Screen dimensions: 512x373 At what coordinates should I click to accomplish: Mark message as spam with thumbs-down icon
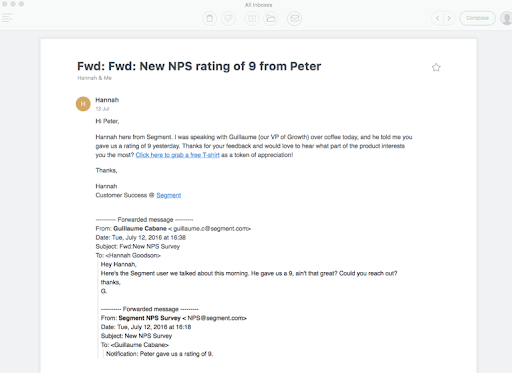pyautogui.click(x=228, y=18)
